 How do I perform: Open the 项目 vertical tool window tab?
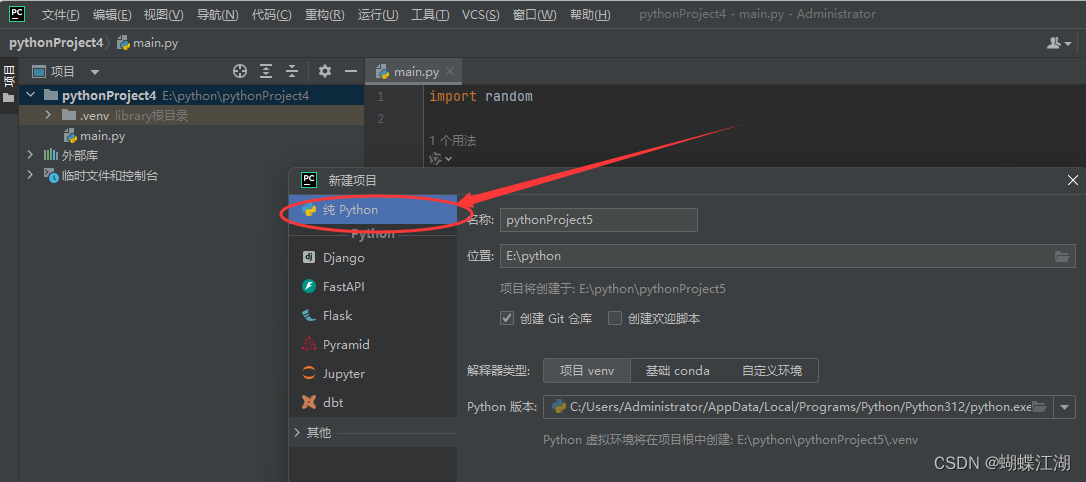tap(9, 75)
